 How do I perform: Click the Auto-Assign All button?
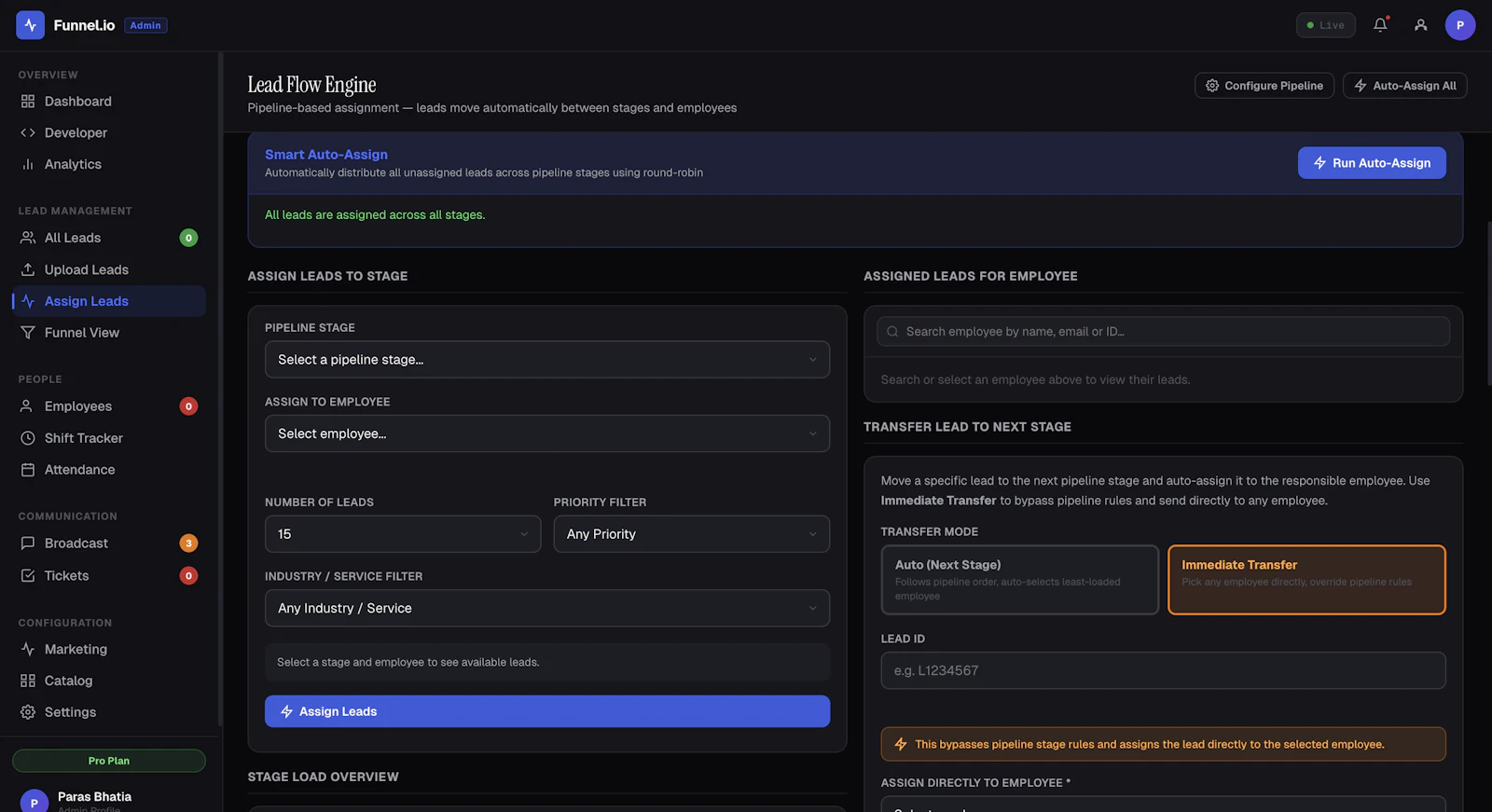[1405, 86]
